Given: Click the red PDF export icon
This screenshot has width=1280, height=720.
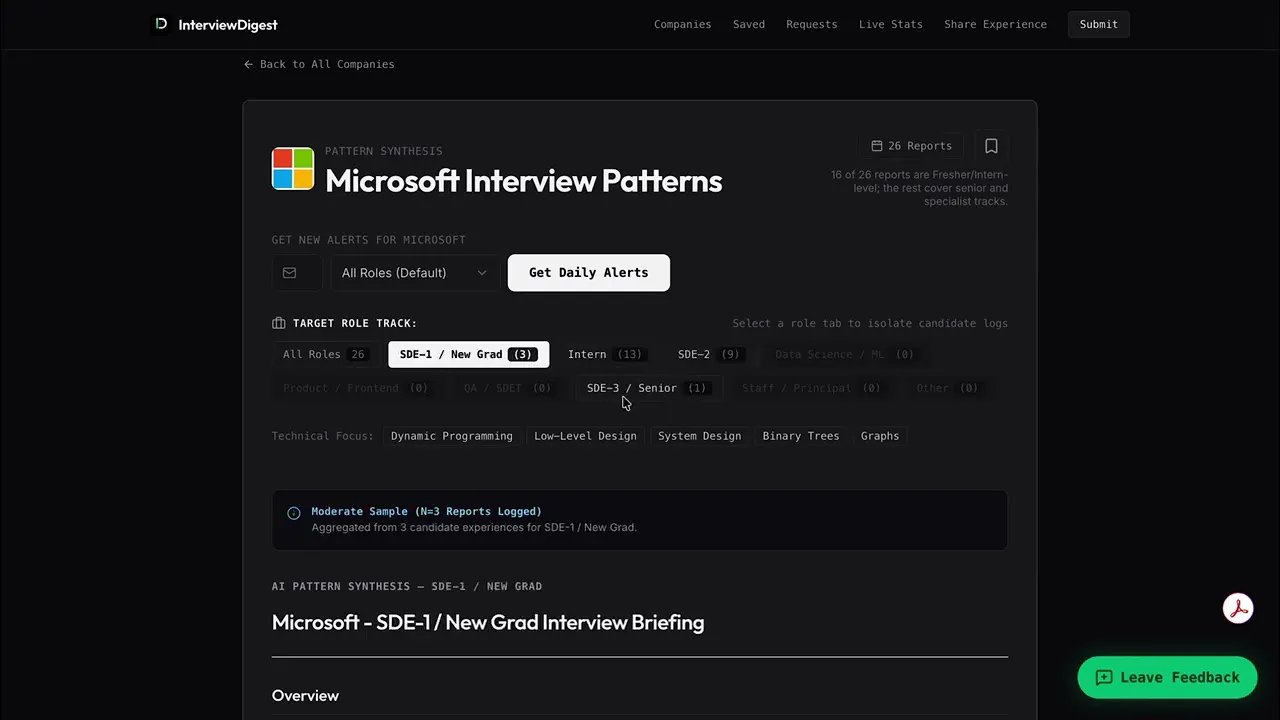Looking at the screenshot, I should [x=1238, y=608].
